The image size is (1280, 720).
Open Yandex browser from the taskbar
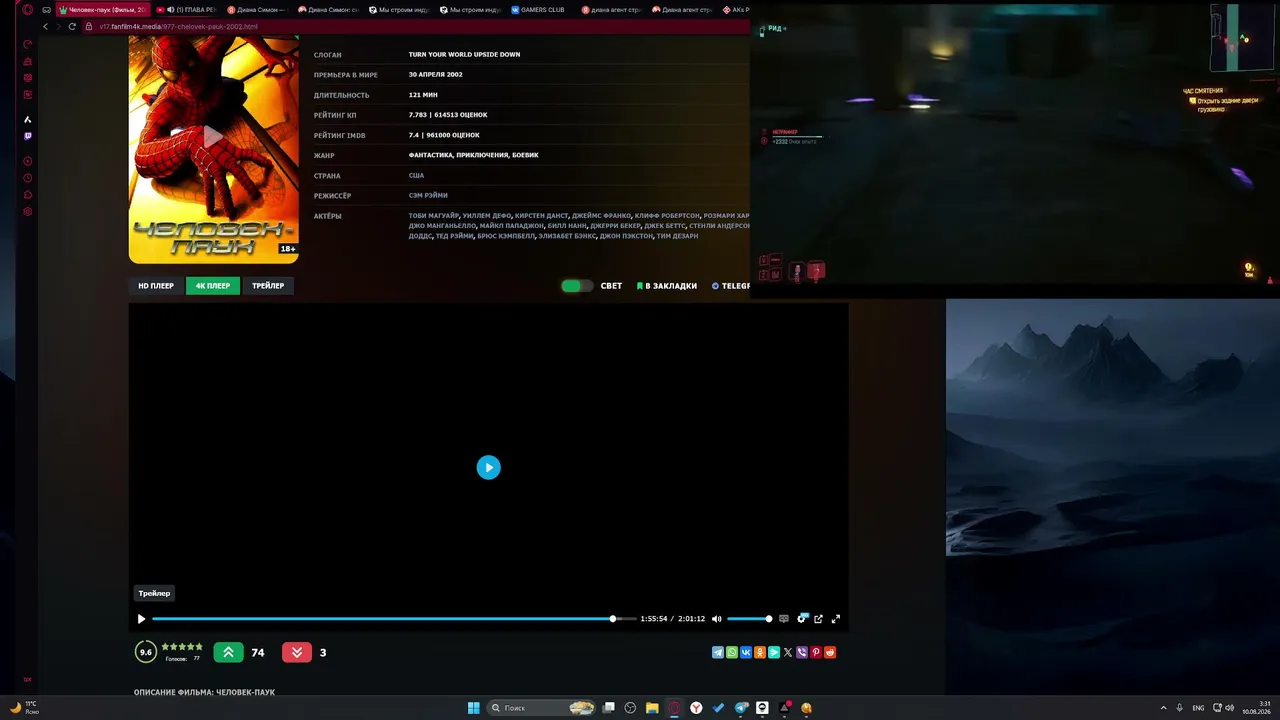(696, 708)
